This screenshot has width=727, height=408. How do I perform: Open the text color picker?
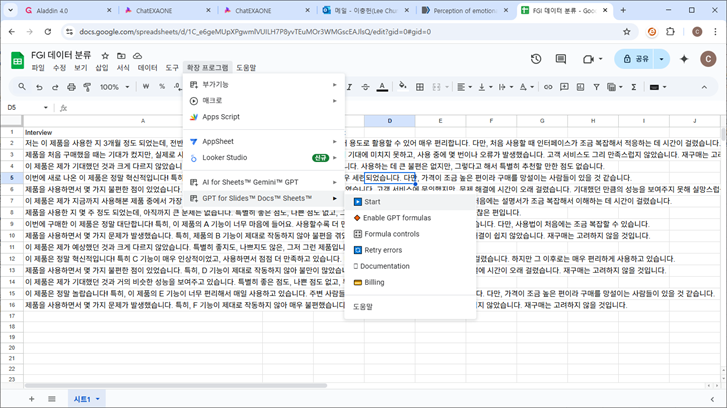[382, 87]
